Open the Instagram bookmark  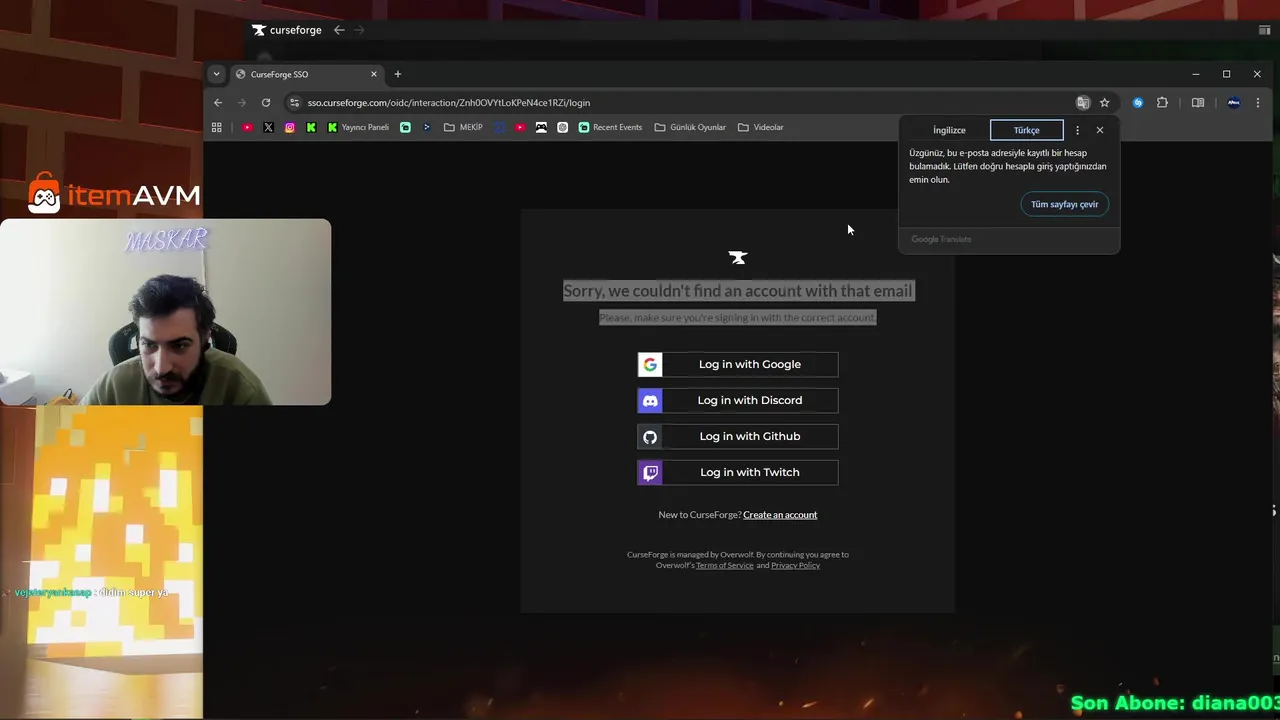click(290, 128)
